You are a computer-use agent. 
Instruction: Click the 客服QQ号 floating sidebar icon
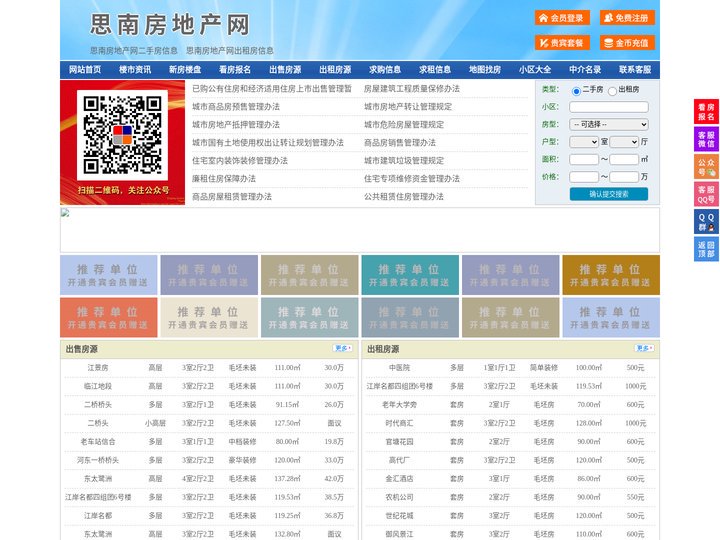(x=706, y=194)
